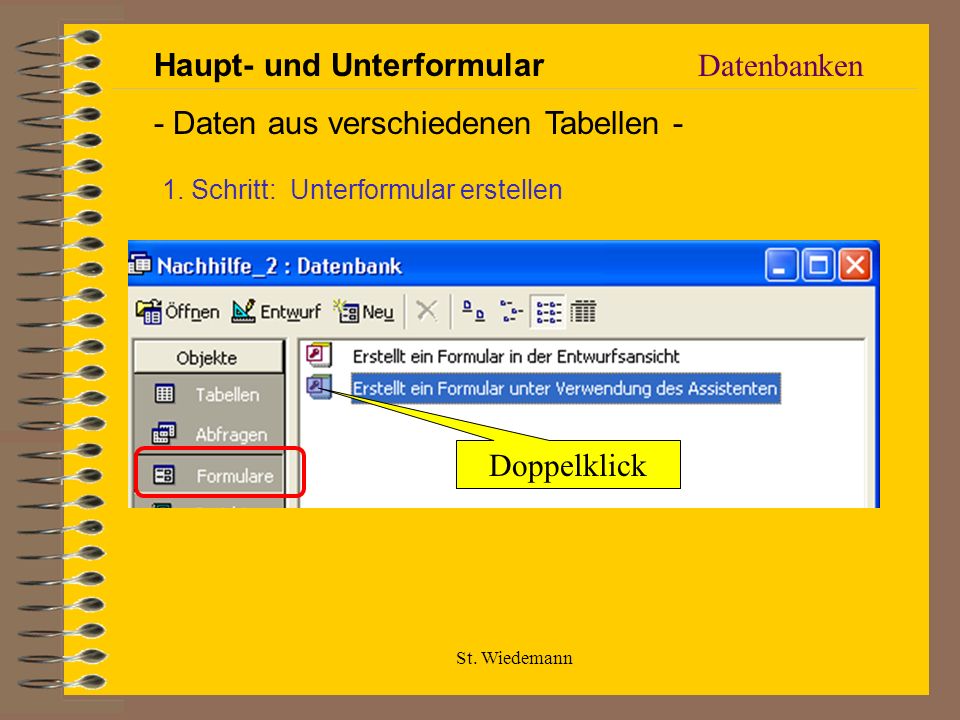
Task: Click the 'Haupt- und Unterformular' slide heading
Action: click(x=349, y=65)
